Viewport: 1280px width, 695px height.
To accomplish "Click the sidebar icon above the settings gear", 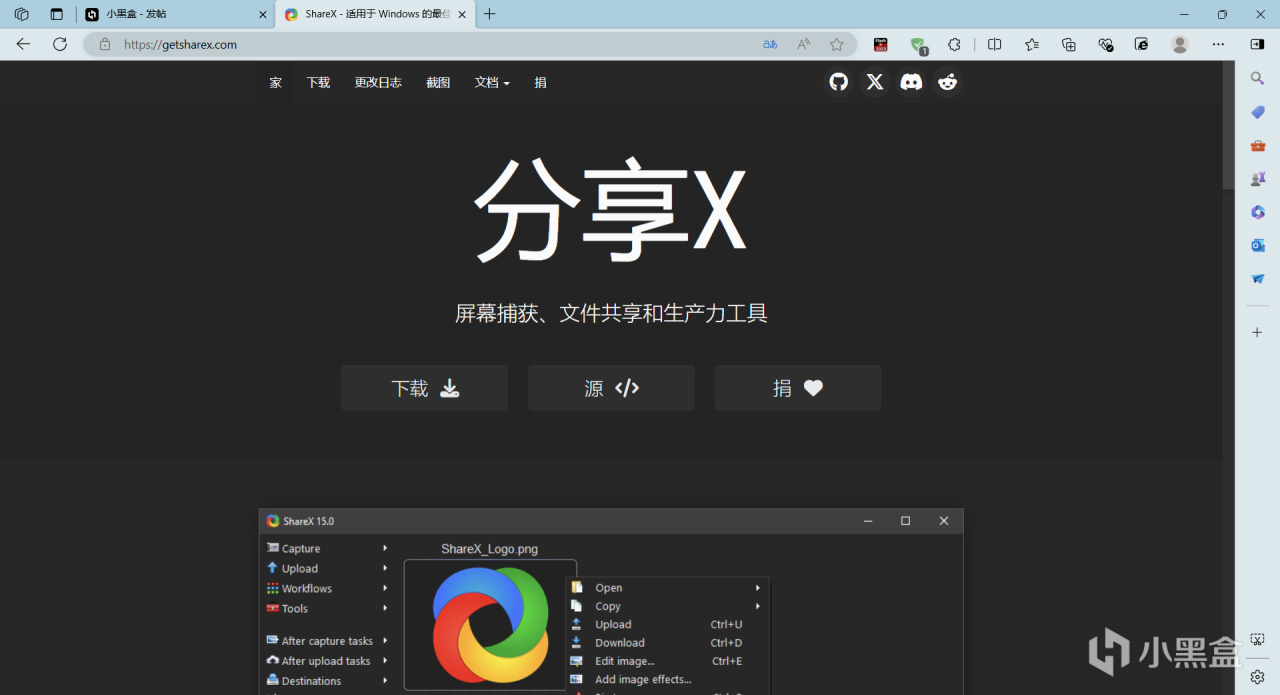I will [1258, 640].
